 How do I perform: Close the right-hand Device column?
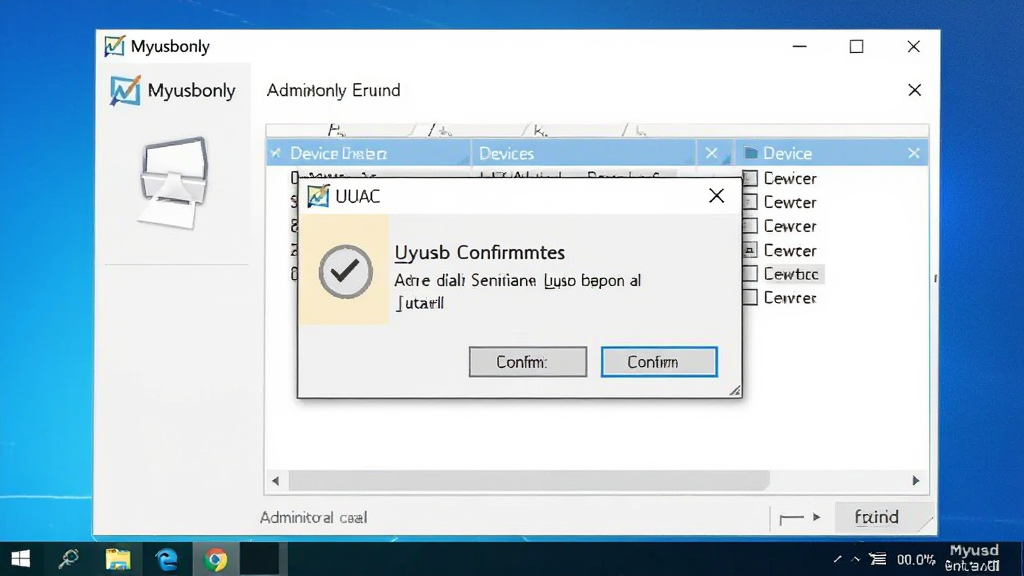pos(914,153)
